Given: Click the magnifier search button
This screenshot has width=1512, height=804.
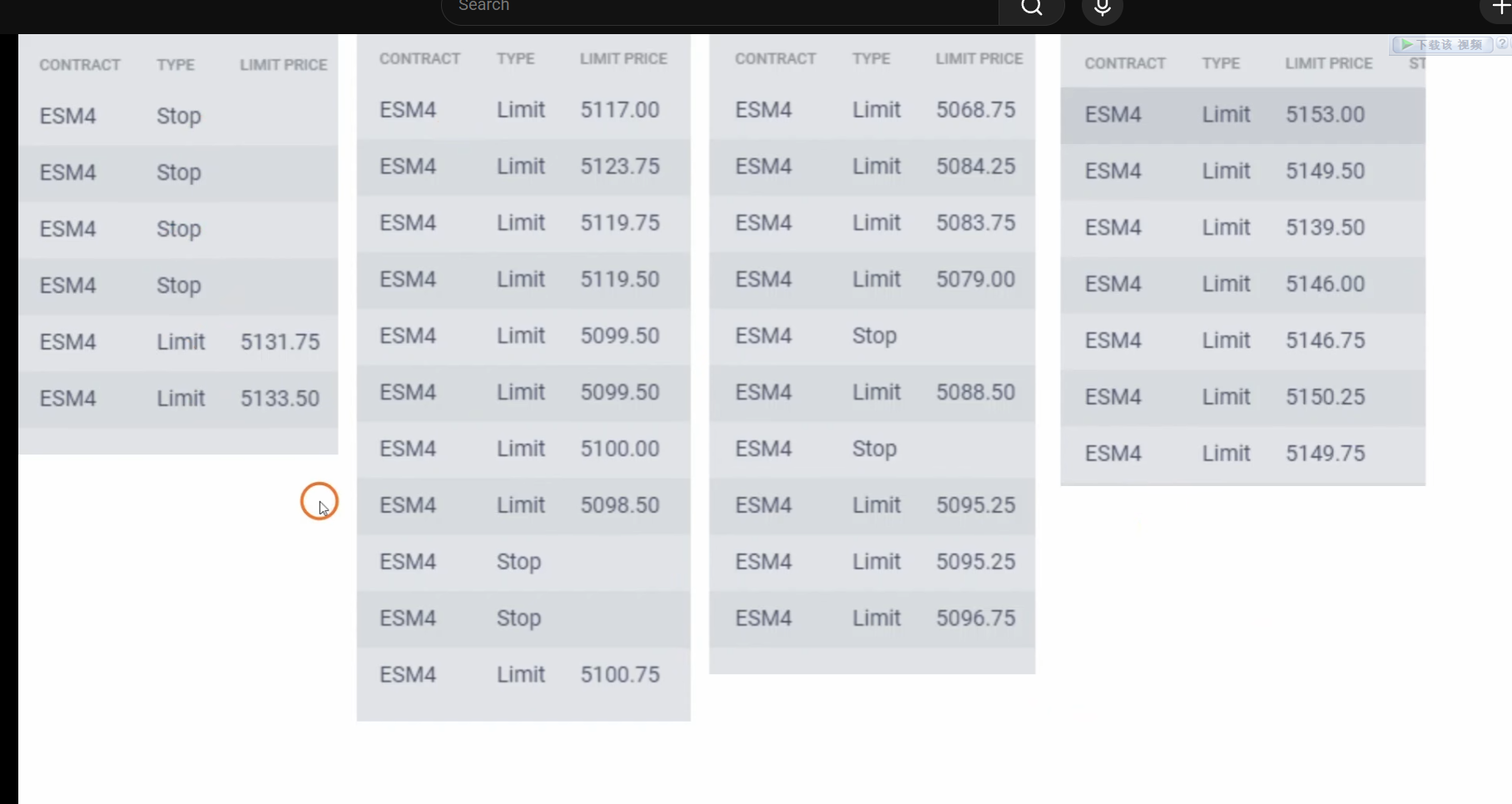Looking at the screenshot, I should [1031, 8].
